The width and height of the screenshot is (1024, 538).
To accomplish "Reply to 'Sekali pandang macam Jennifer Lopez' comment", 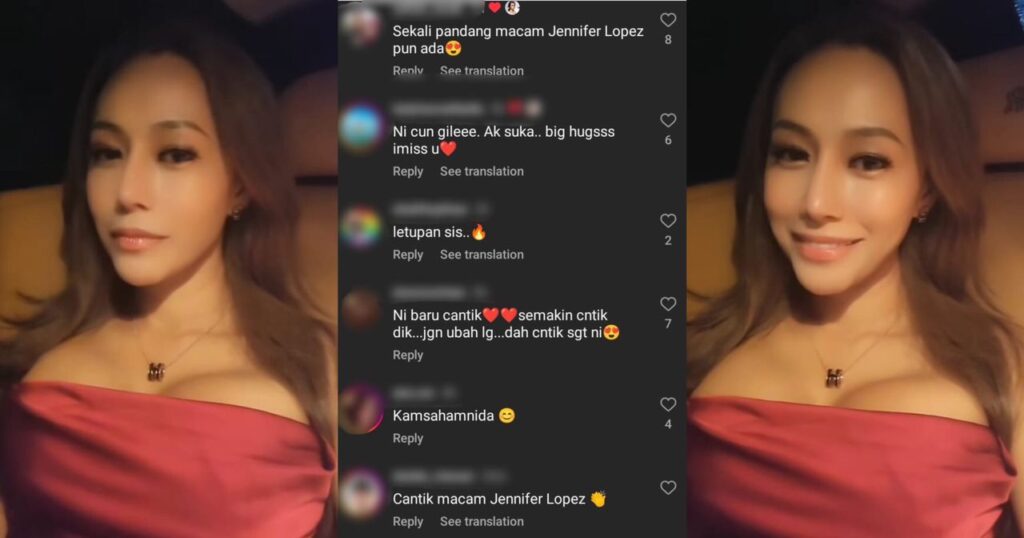I will pos(408,71).
